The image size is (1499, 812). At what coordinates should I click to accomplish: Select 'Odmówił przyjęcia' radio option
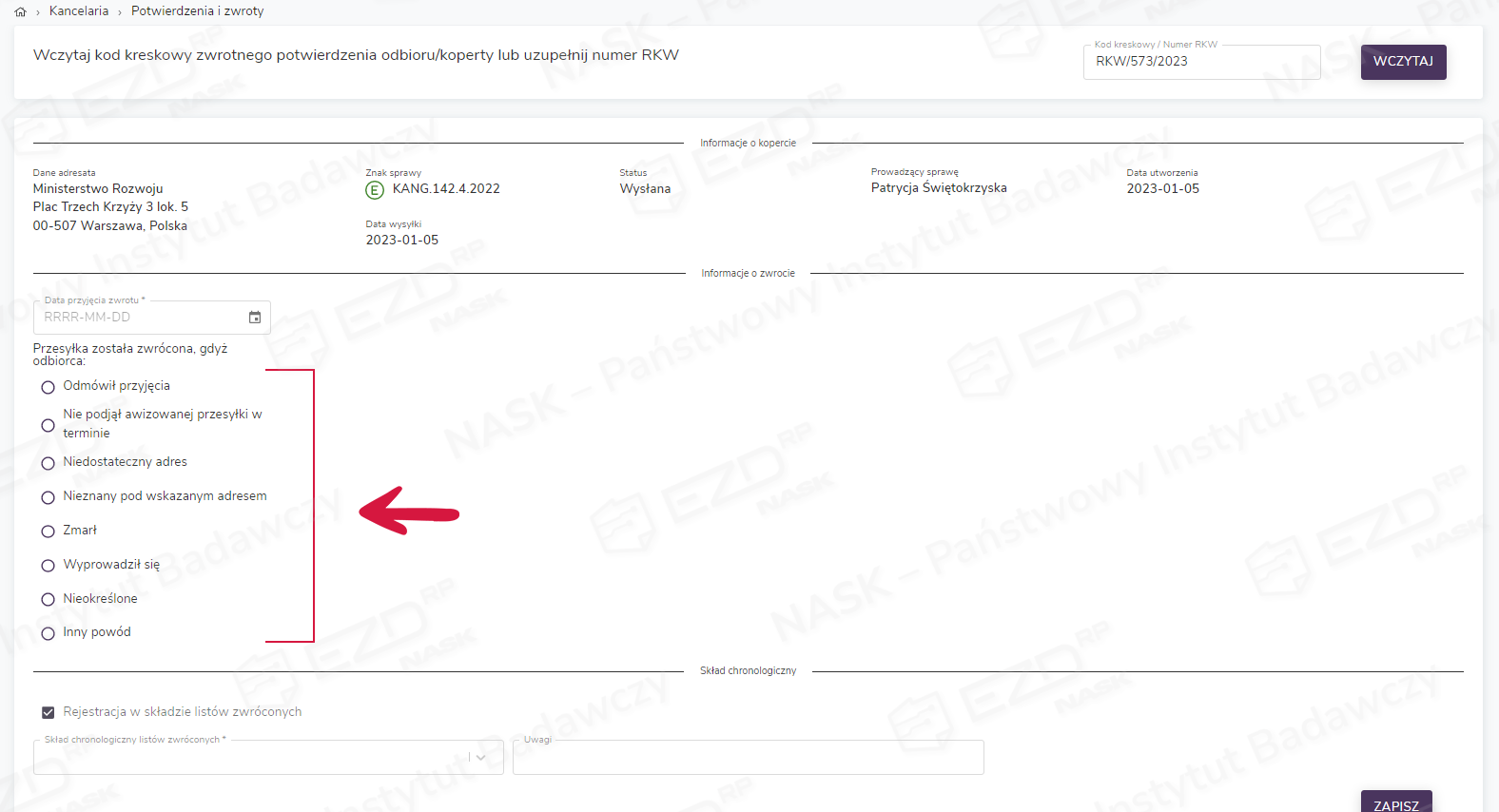pos(48,387)
